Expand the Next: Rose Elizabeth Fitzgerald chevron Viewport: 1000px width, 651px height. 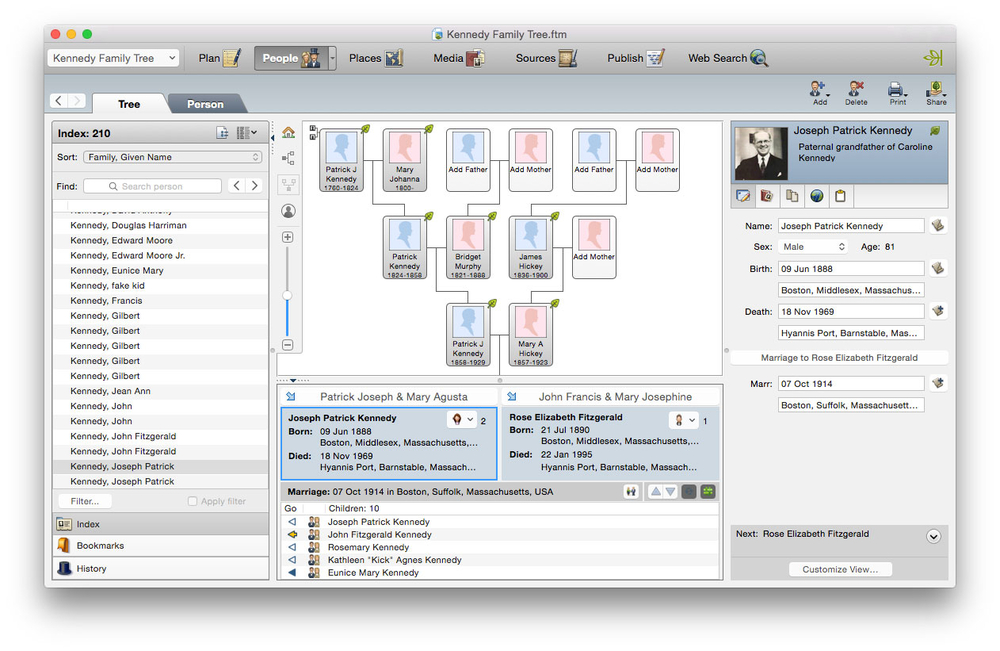(x=933, y=536)
